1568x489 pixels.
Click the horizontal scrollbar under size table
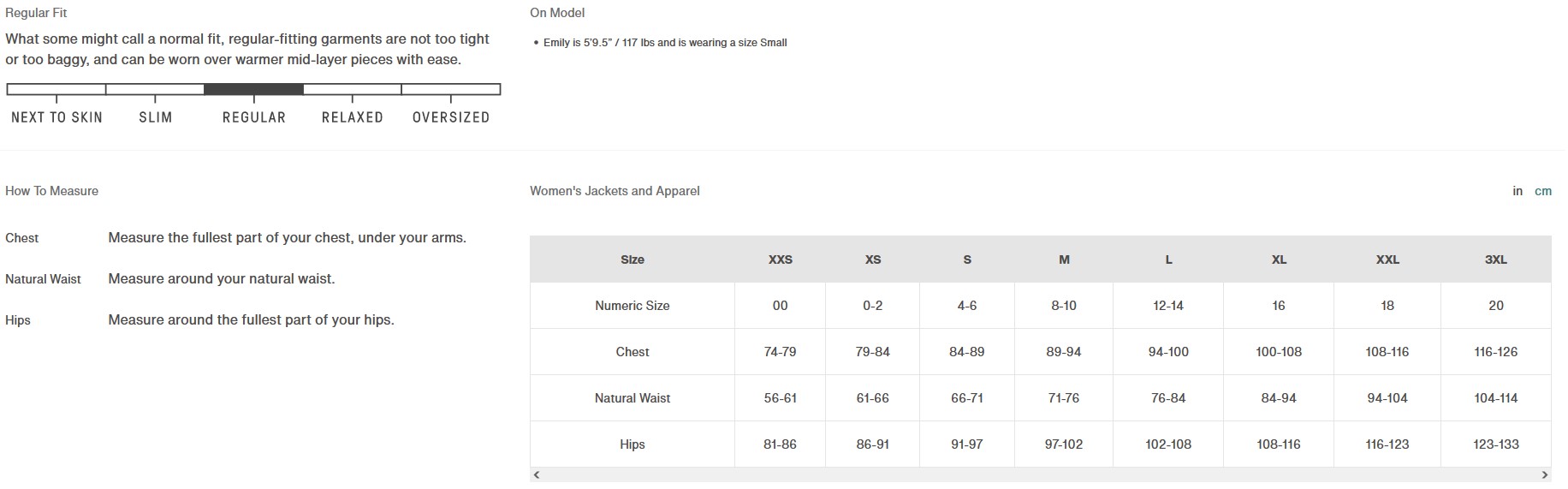1040,474
